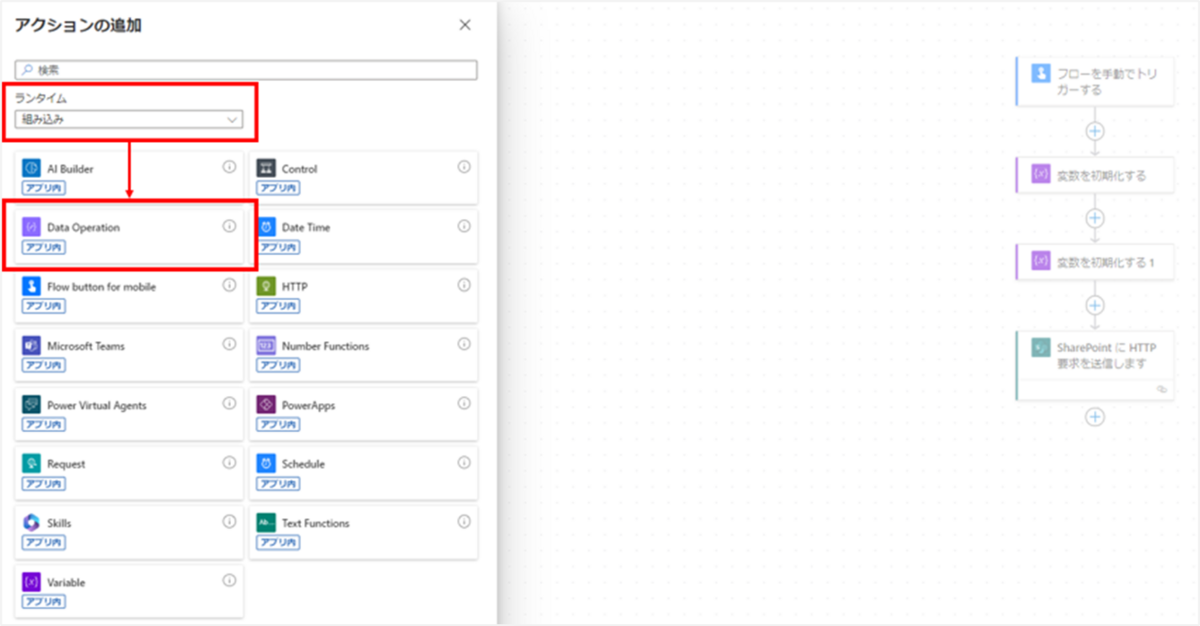Click the Data Operation connector icon

tap(30, 227)
